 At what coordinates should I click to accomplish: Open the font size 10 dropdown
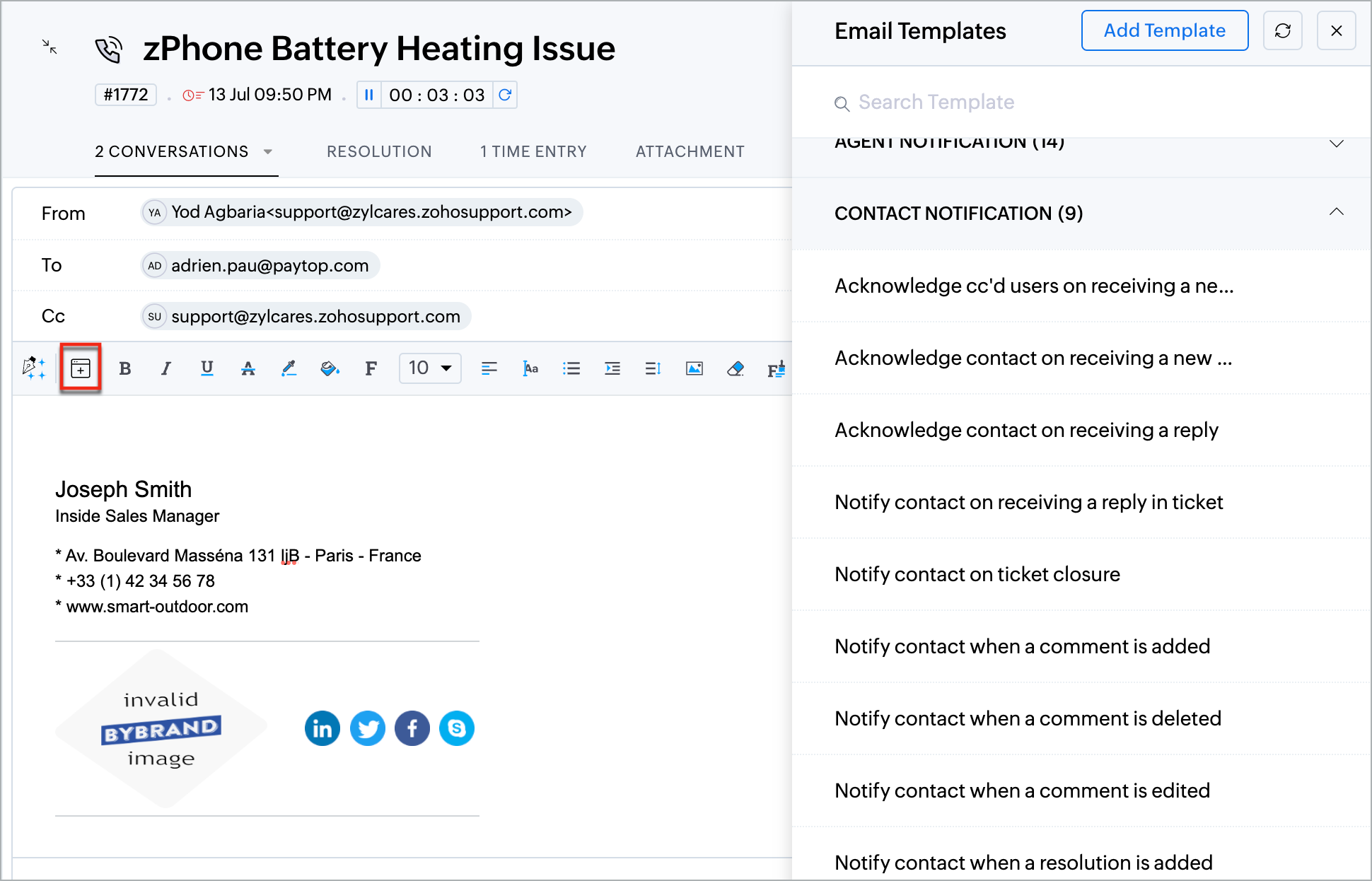(430, 368)
